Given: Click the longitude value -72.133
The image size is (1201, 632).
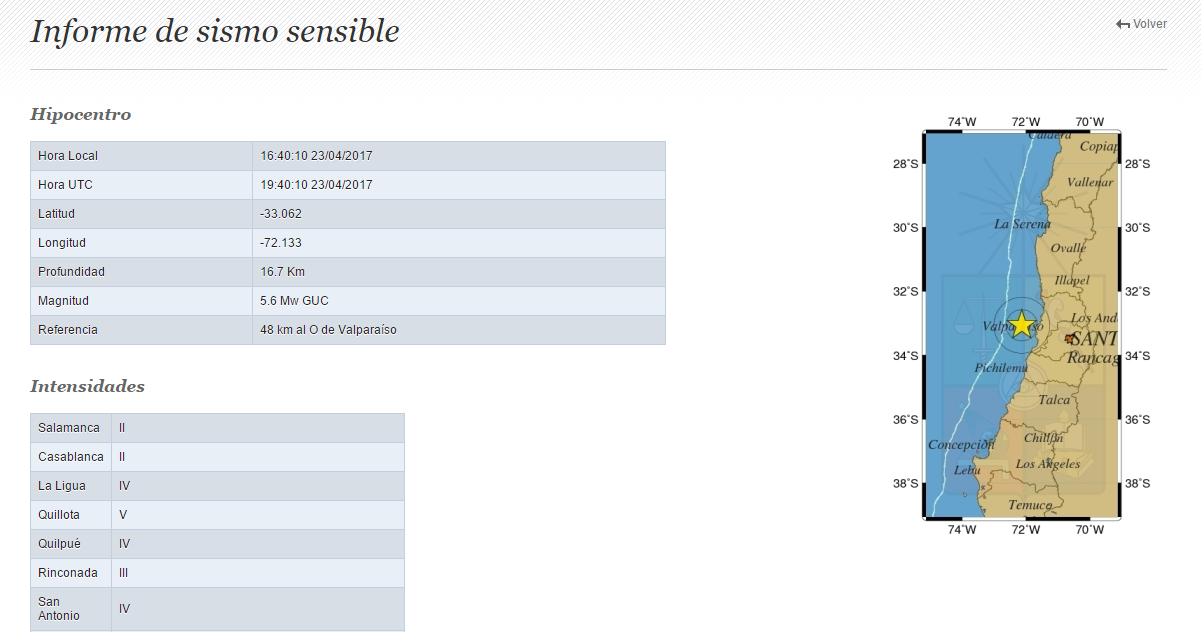Looking at the screenshot, I should coord(281,243).
